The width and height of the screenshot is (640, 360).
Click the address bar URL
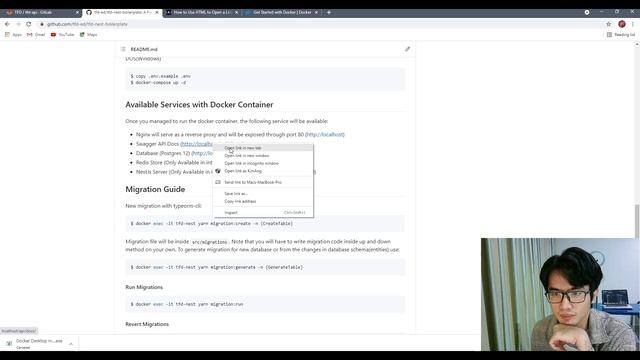(87, 24)
